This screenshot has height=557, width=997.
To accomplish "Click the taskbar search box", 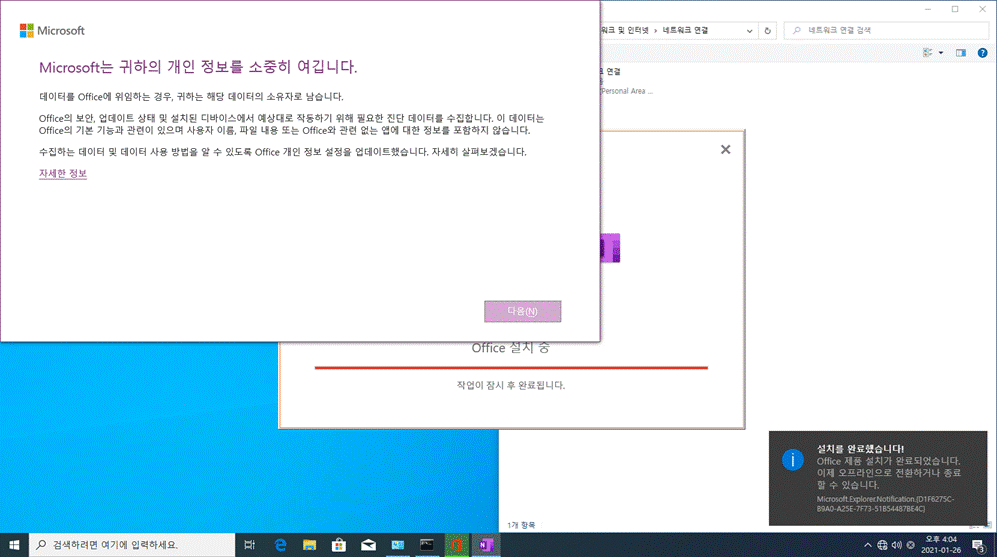I will tap(132, 545).
